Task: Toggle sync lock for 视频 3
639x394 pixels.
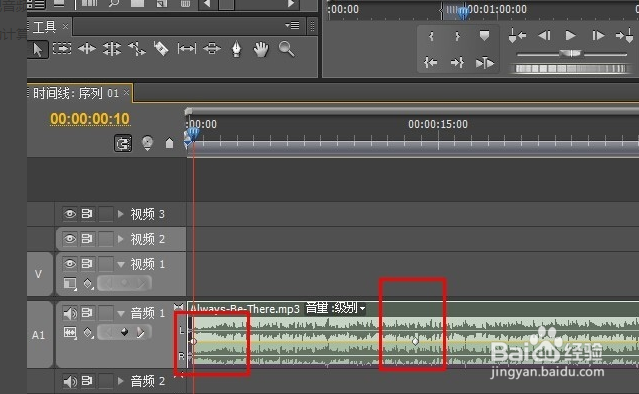Action: [x=87, y=214]
